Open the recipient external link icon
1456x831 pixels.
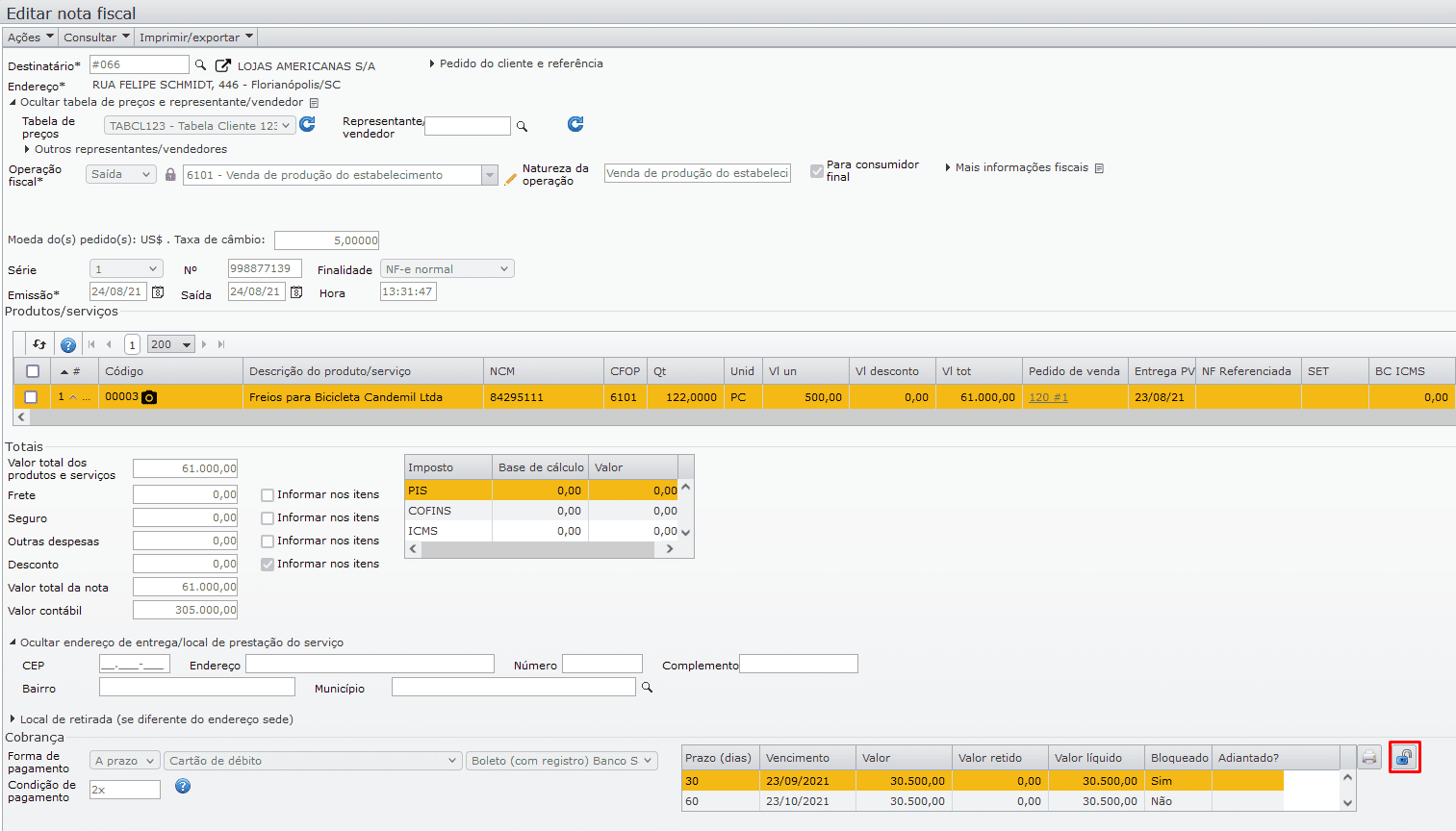[222, 65]
